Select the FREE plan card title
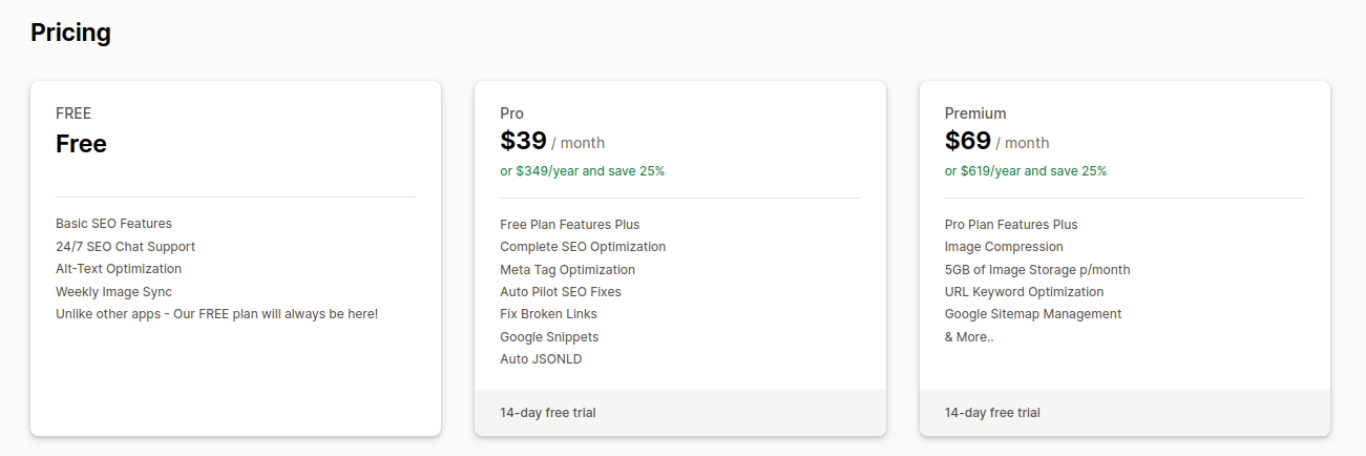Screen dimensions: 1366x456 coord(73,114)
